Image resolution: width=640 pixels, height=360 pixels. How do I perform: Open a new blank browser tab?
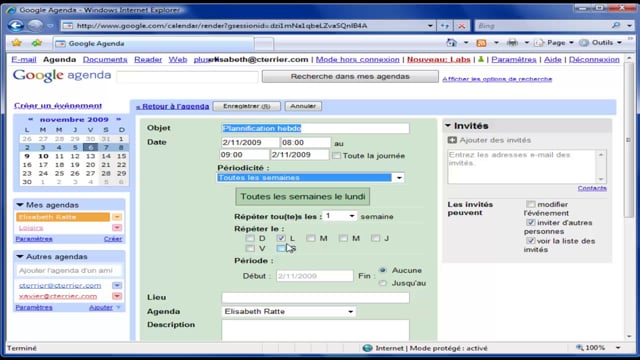[x=264, y=43]
